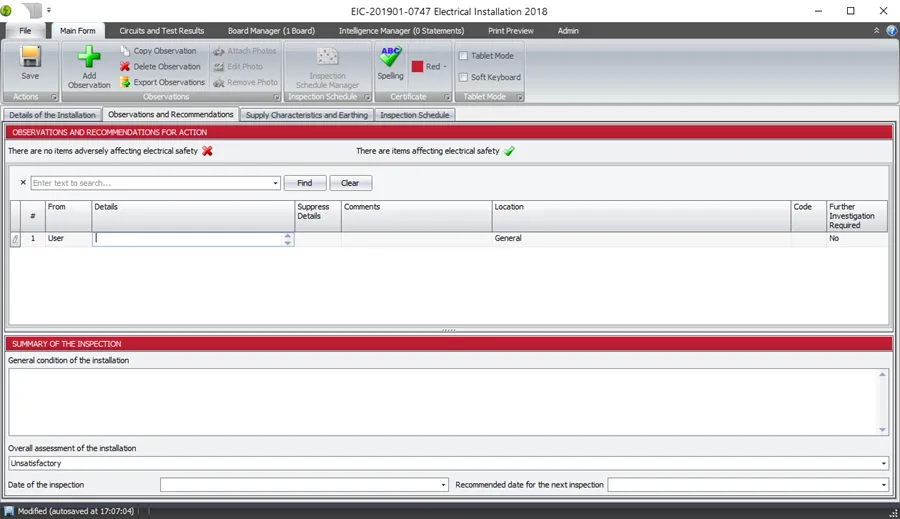Open the Date of the inspection dropdown
Viewport: 900px width, 519px height.
coord(444,485)
